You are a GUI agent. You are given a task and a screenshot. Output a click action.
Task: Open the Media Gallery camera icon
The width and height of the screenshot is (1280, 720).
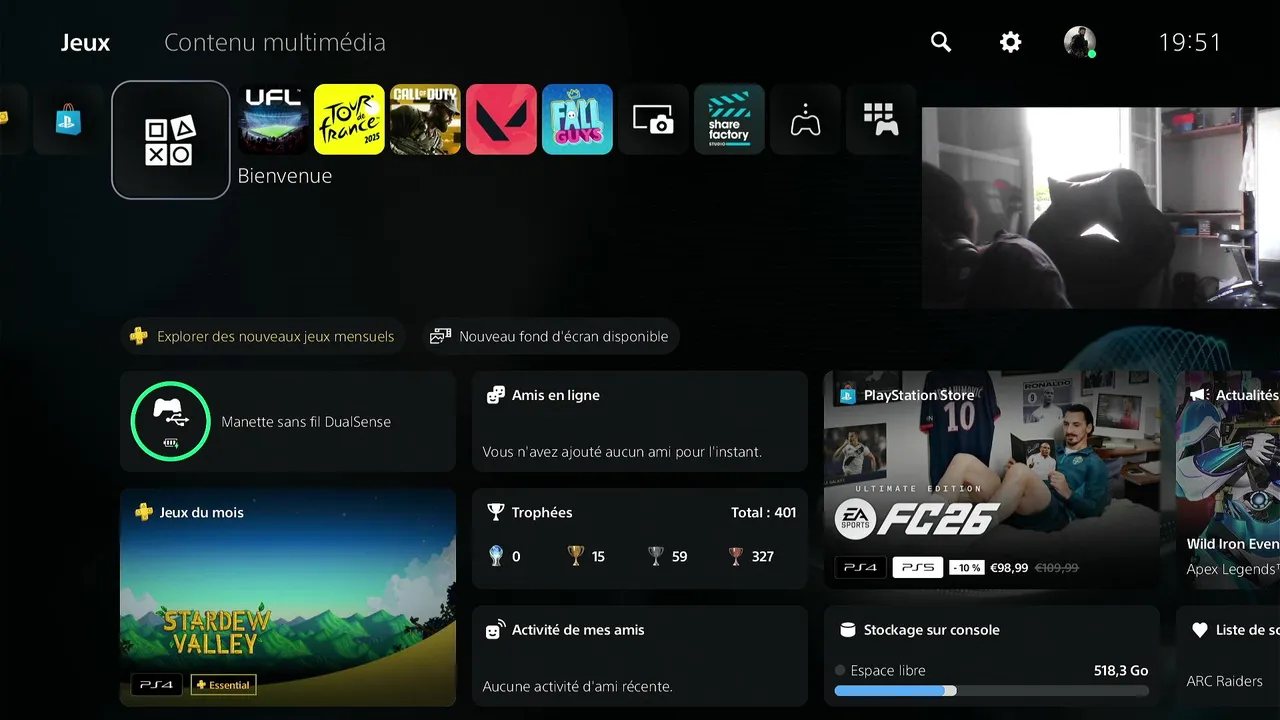click(653, 119)
